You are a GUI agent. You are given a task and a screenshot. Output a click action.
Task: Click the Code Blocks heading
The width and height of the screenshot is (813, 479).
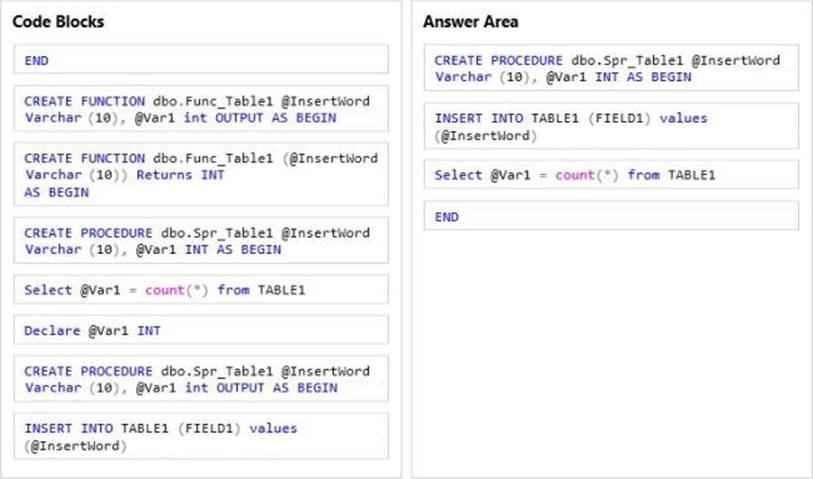click(x=59, y=21)
